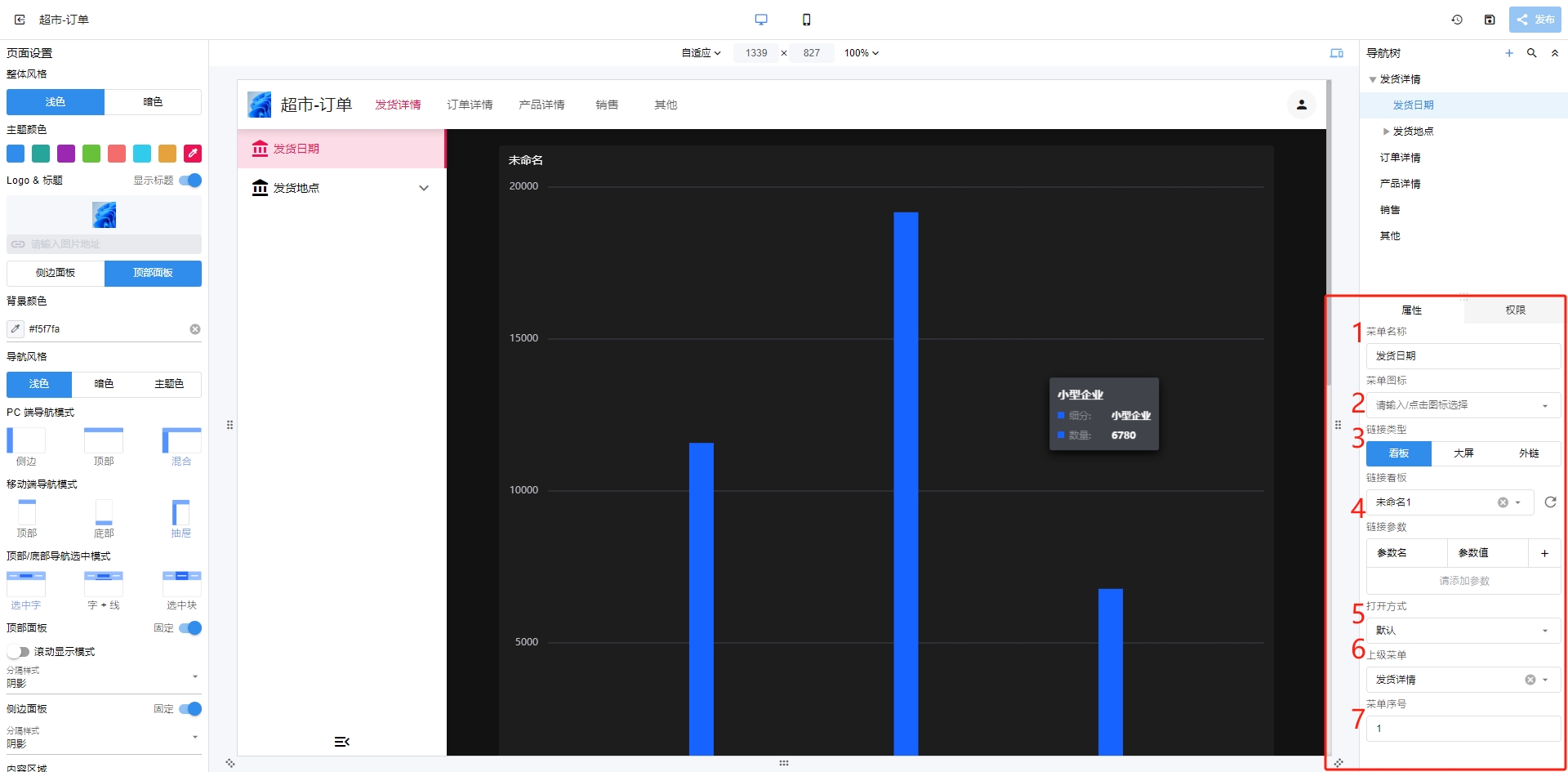Screen dimensions: 1568x772
Task: Select 主题色 navigation style
Action: point(169,384)
